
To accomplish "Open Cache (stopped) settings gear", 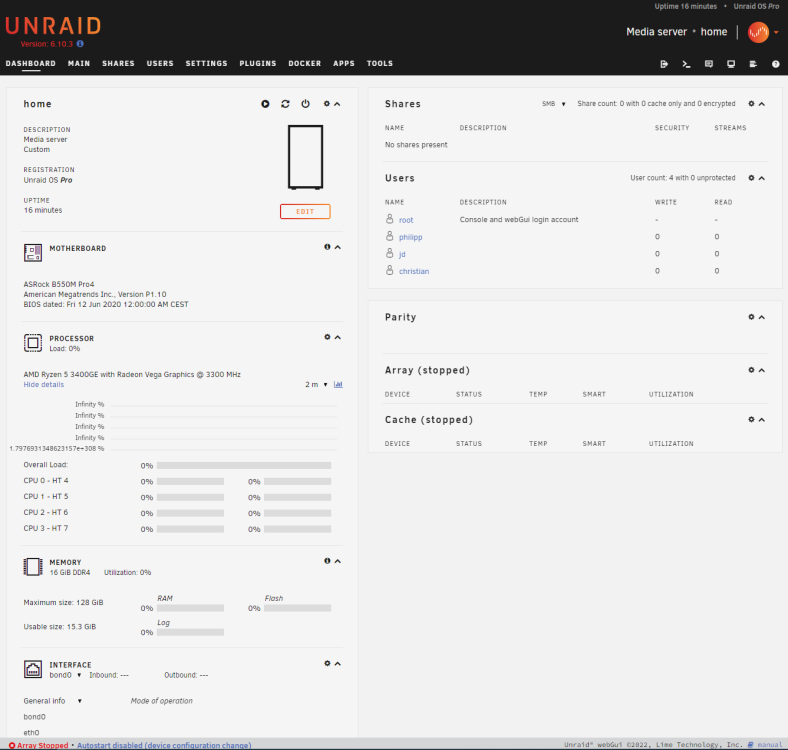I will 751,419.
